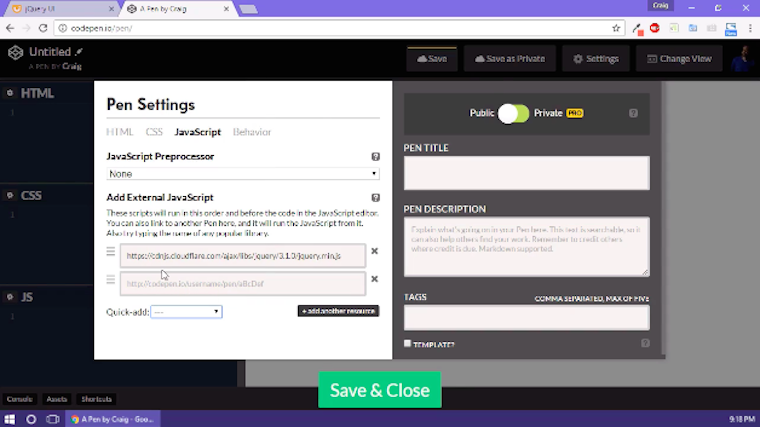Open Windows Start menu
This screenshot has height=427, width=760.
(x=10, y=419)
